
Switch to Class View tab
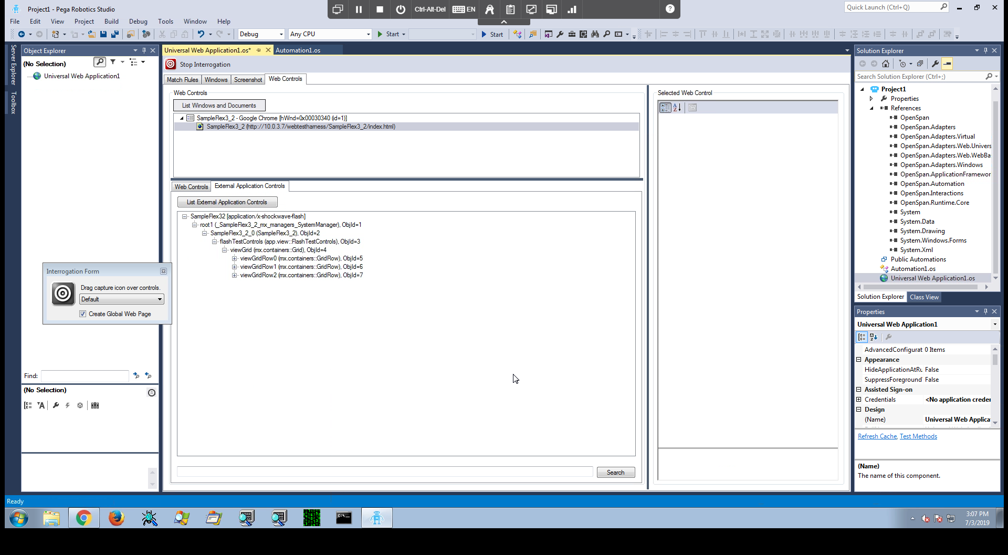(x=924, y=296)
